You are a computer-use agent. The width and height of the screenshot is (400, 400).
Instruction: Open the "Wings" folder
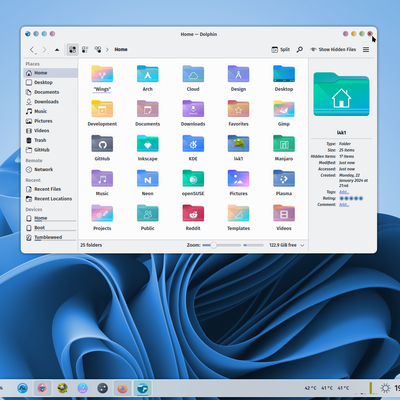[x=102, y=74]
